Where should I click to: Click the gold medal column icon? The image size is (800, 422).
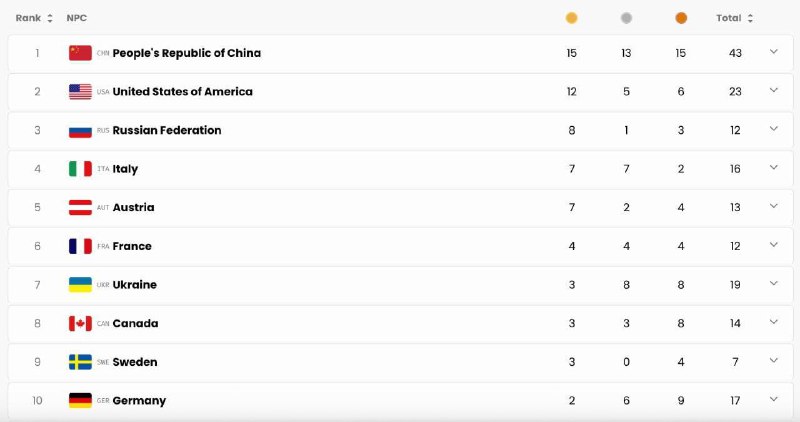coord(571,18)
